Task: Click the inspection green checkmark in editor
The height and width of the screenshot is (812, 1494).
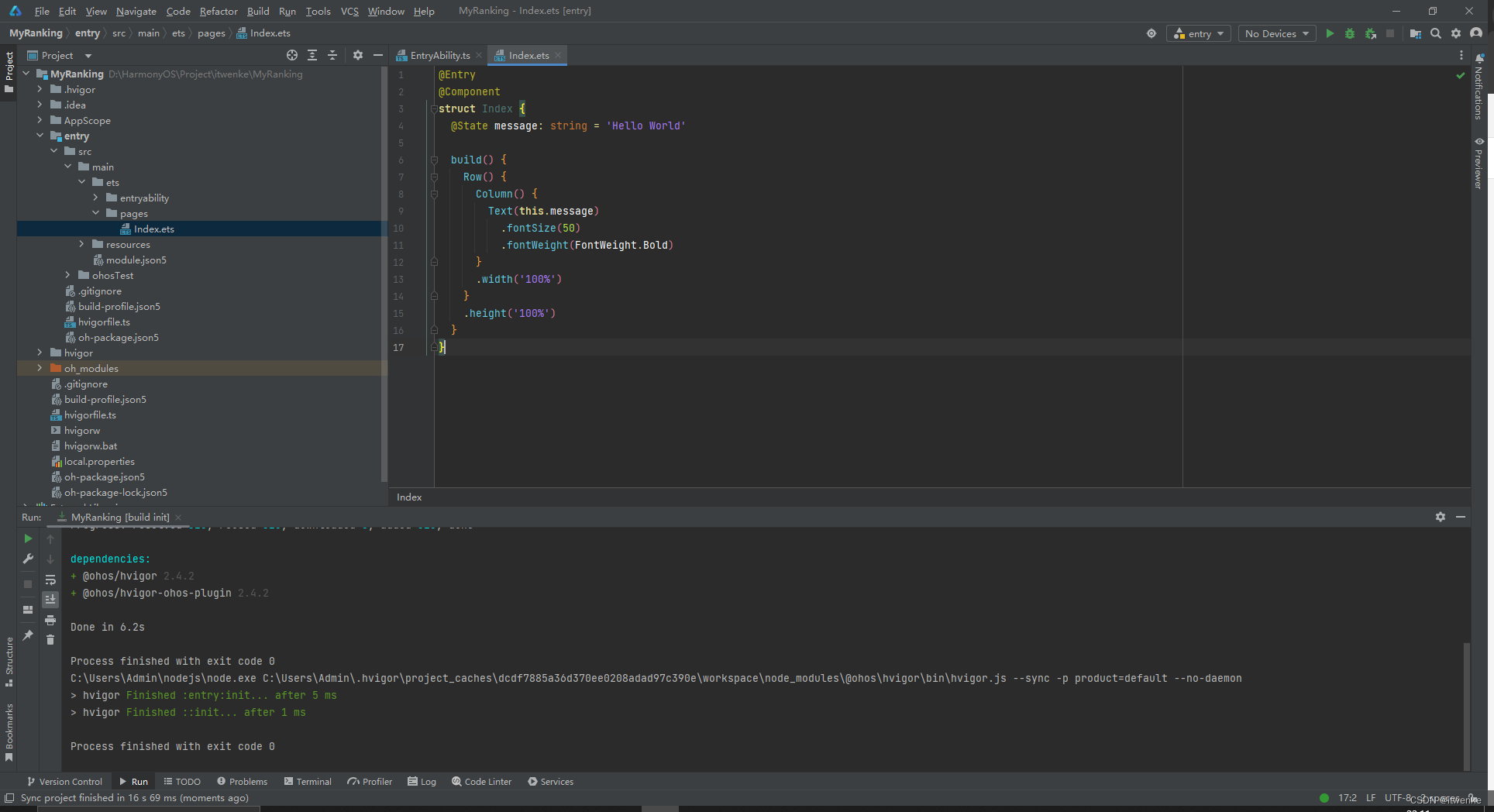Action: (1461, 75)
